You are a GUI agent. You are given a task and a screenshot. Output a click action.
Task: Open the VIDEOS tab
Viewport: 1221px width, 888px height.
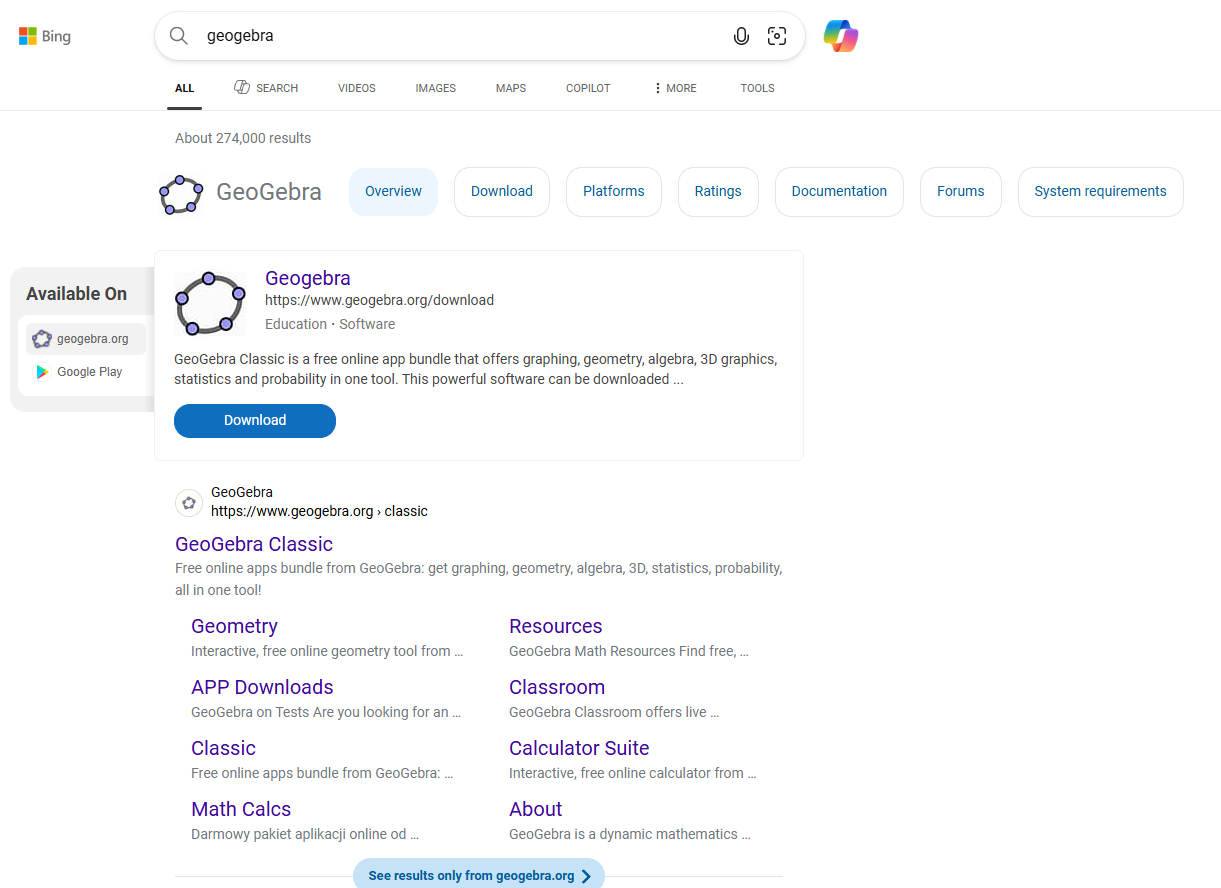[x=357, y=88]
